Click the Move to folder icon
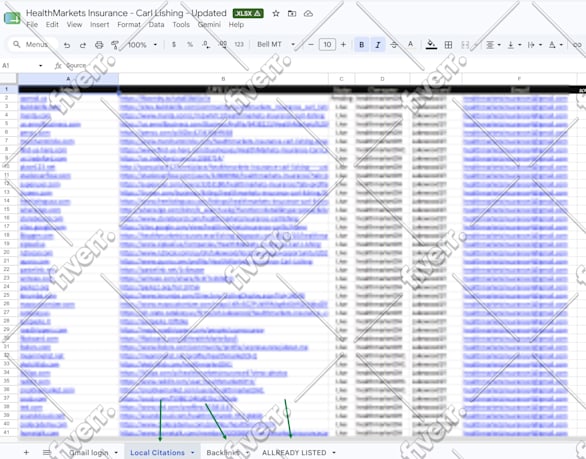 (x=292, y=13)
